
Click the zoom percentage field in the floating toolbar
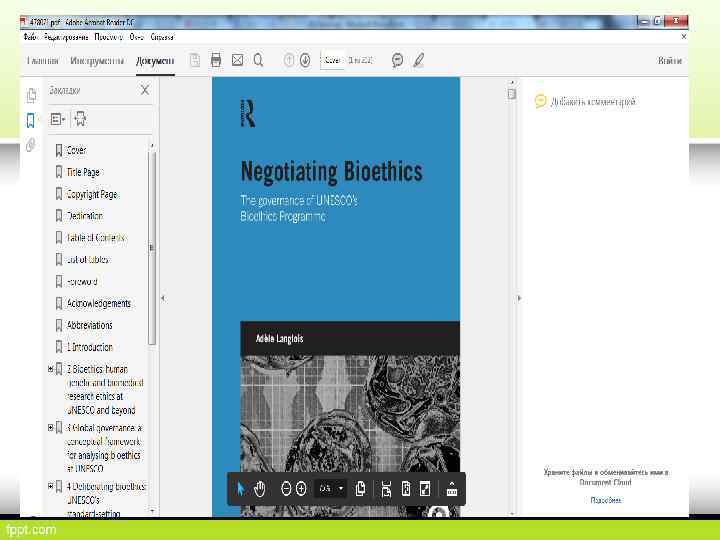(x=326, y=489)
